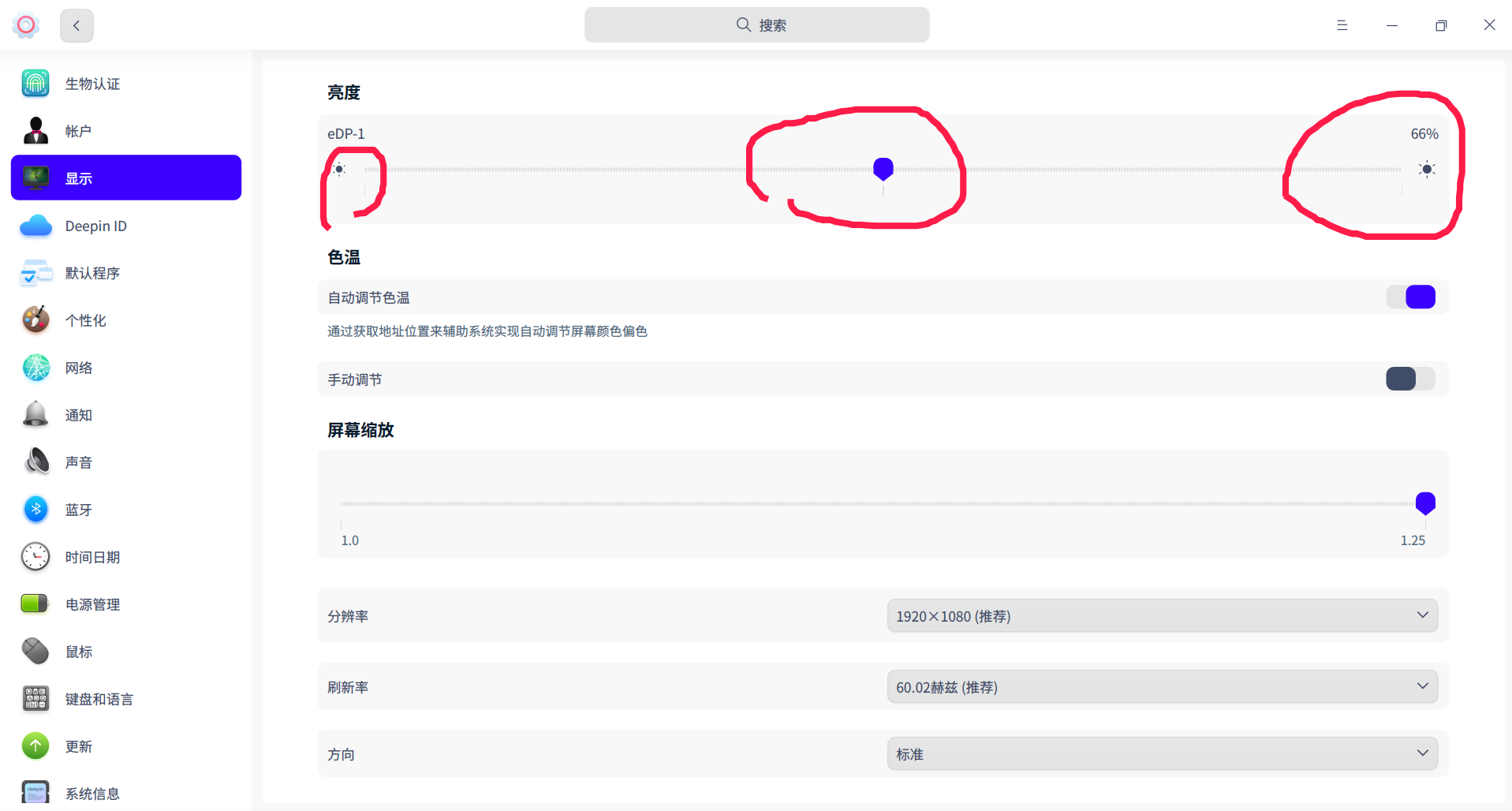Select the 蓝牙 sidebar icon
Screen dimensions: 1512x811
coord(78,510)
